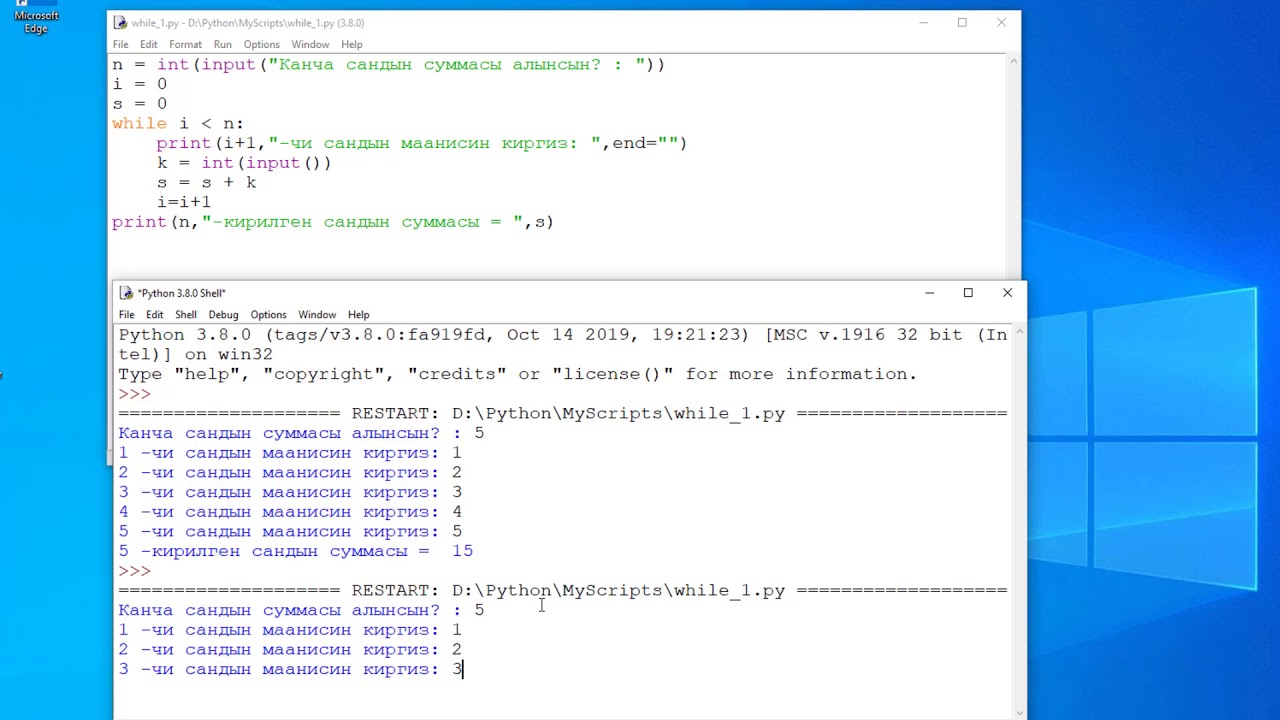This screenshot has height=720, width=1280.
Task: Click line 'k = int(input())' in editor
Action: pyautogui.click(x=244, y=163)
